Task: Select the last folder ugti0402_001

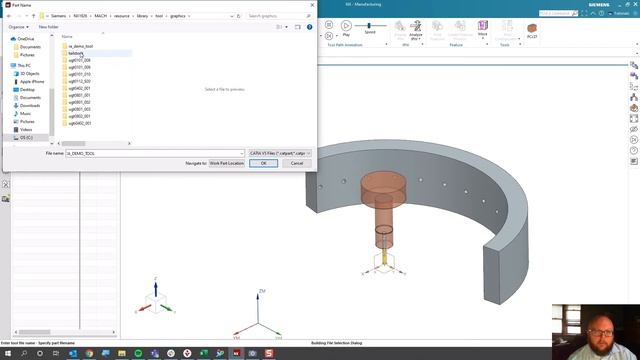Action: point(80,123)
